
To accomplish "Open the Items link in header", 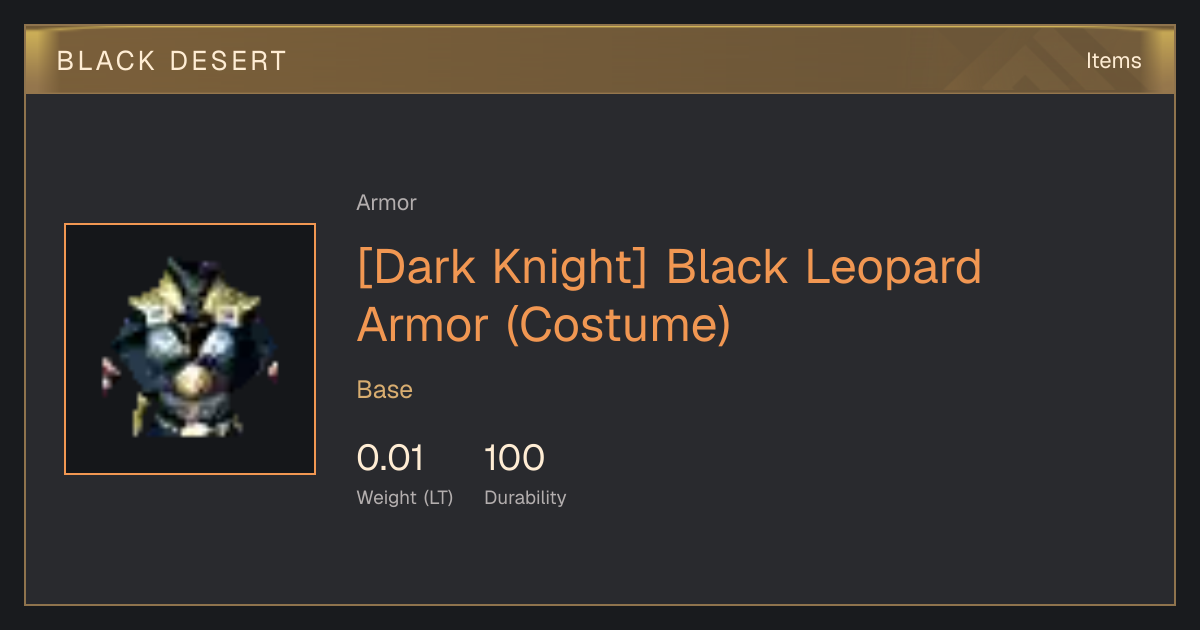I will (x=1113, y=61).
